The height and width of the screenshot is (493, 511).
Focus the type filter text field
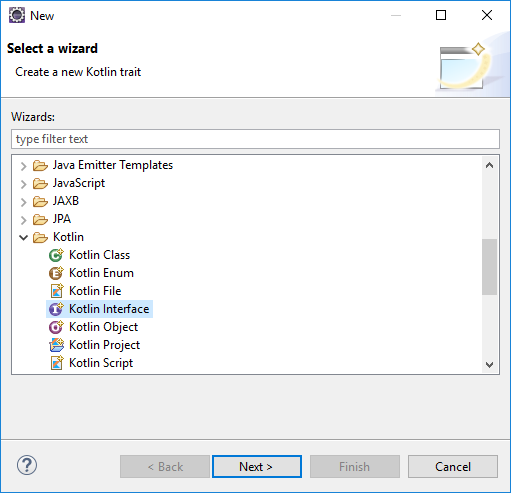pyautogui.click(x=255, y=139)
